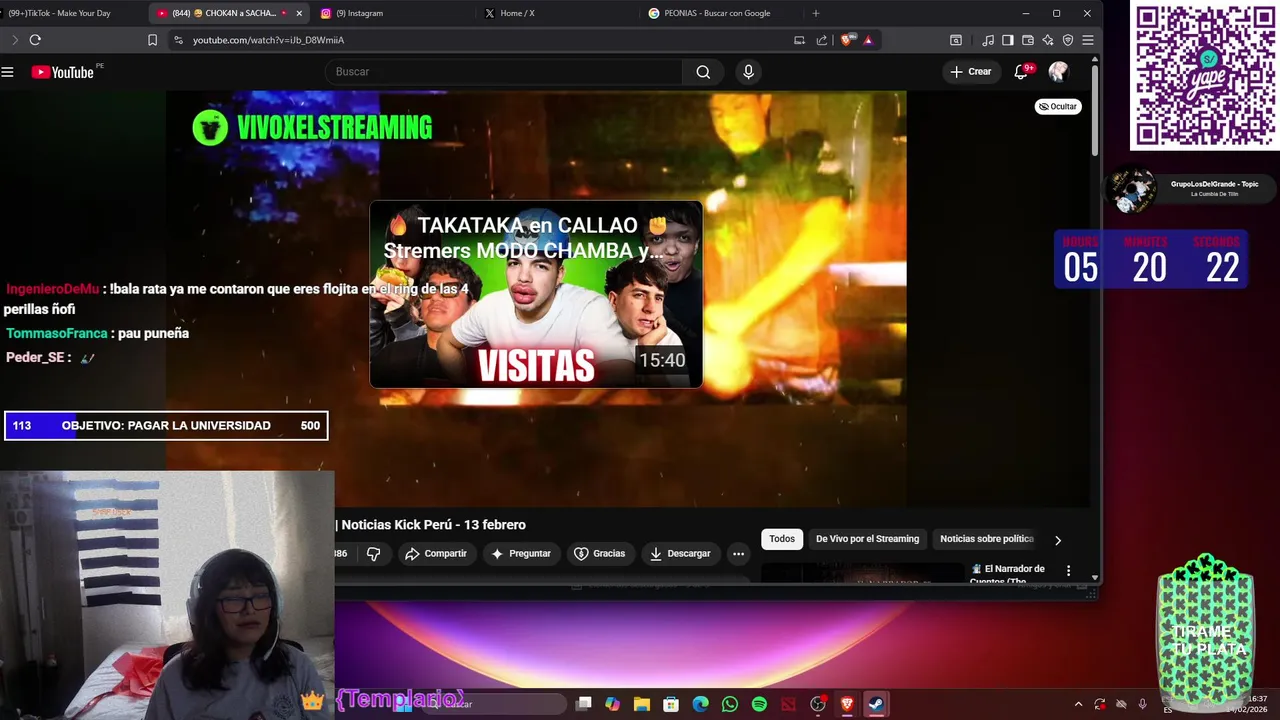This screenshot has width=1280, height=720.
Task: Launch Microsoft Edge from the taskbar
Action: (701, 704)
